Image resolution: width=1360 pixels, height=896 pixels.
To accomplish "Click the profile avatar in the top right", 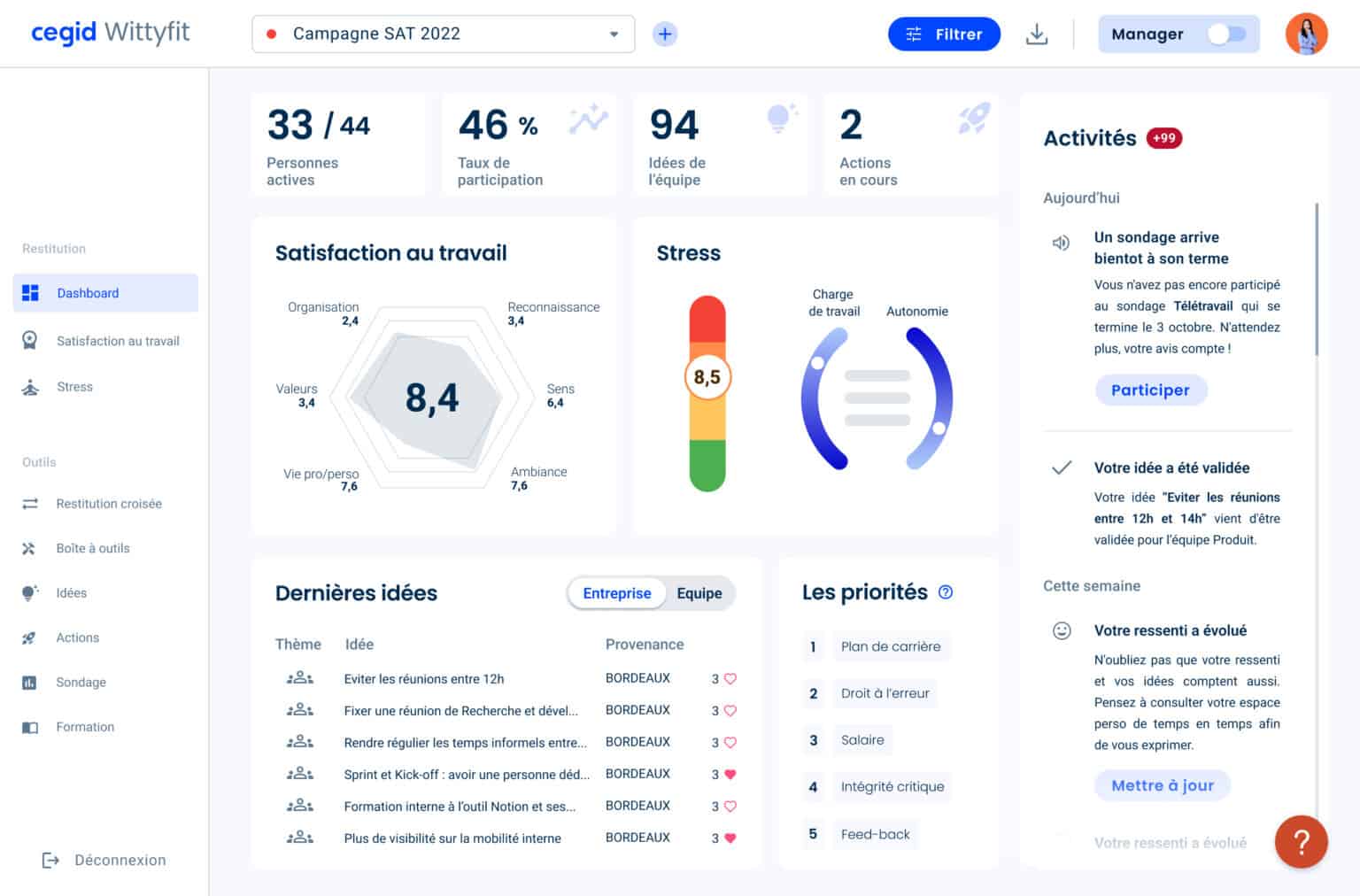I will 1306,34.
